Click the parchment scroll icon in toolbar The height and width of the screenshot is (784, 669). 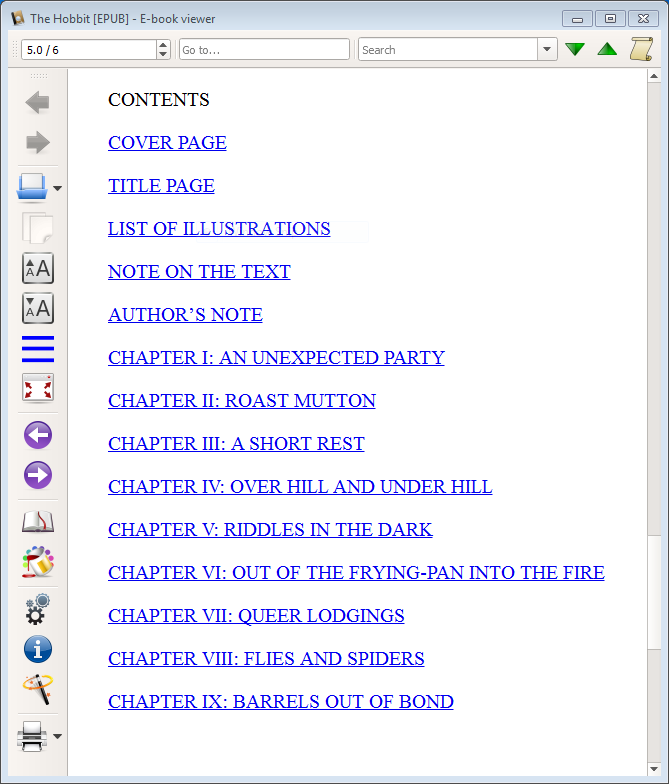(641, 49)
